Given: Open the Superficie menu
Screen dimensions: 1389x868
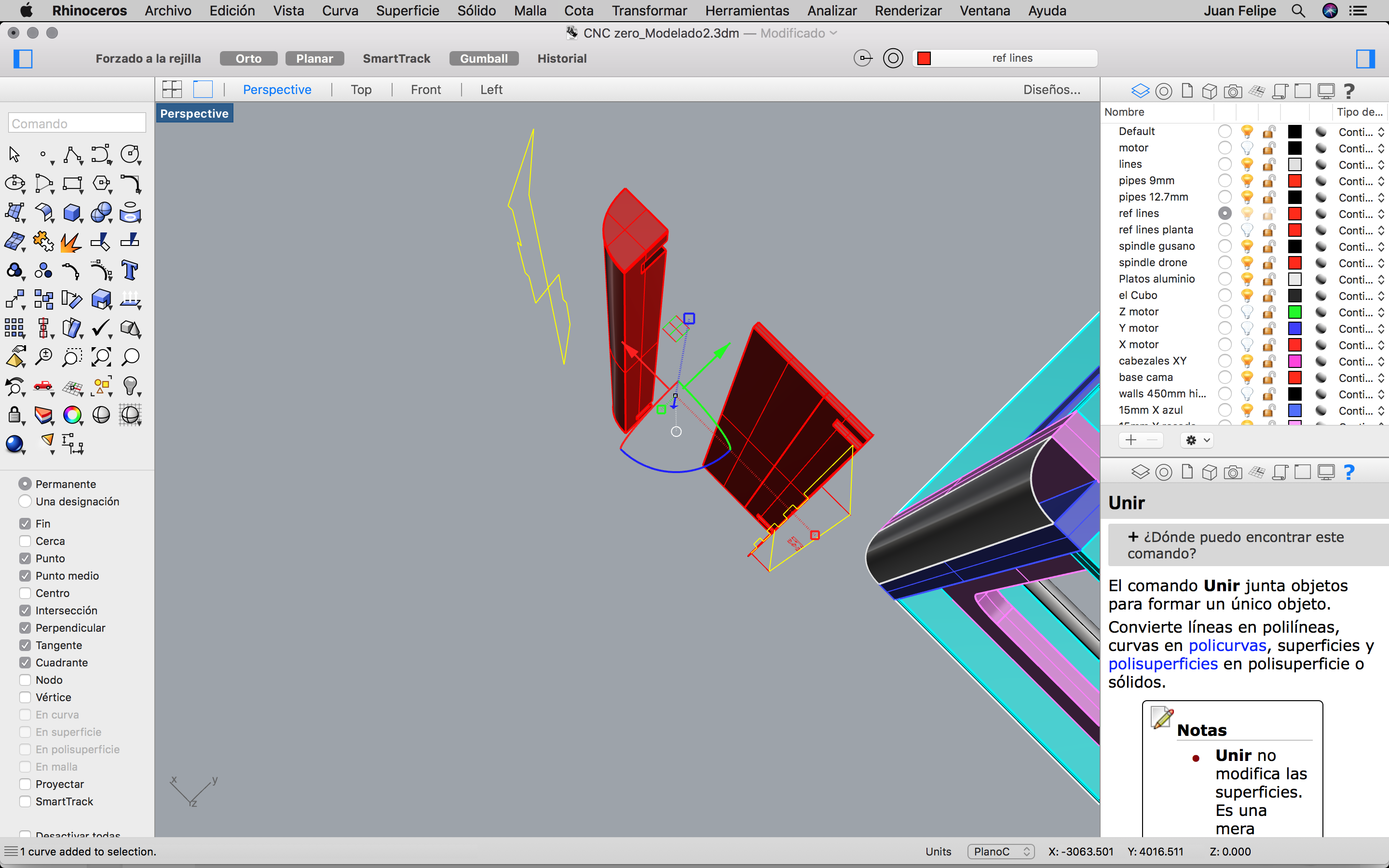Looking at the screenshot, I should [407, 10].
